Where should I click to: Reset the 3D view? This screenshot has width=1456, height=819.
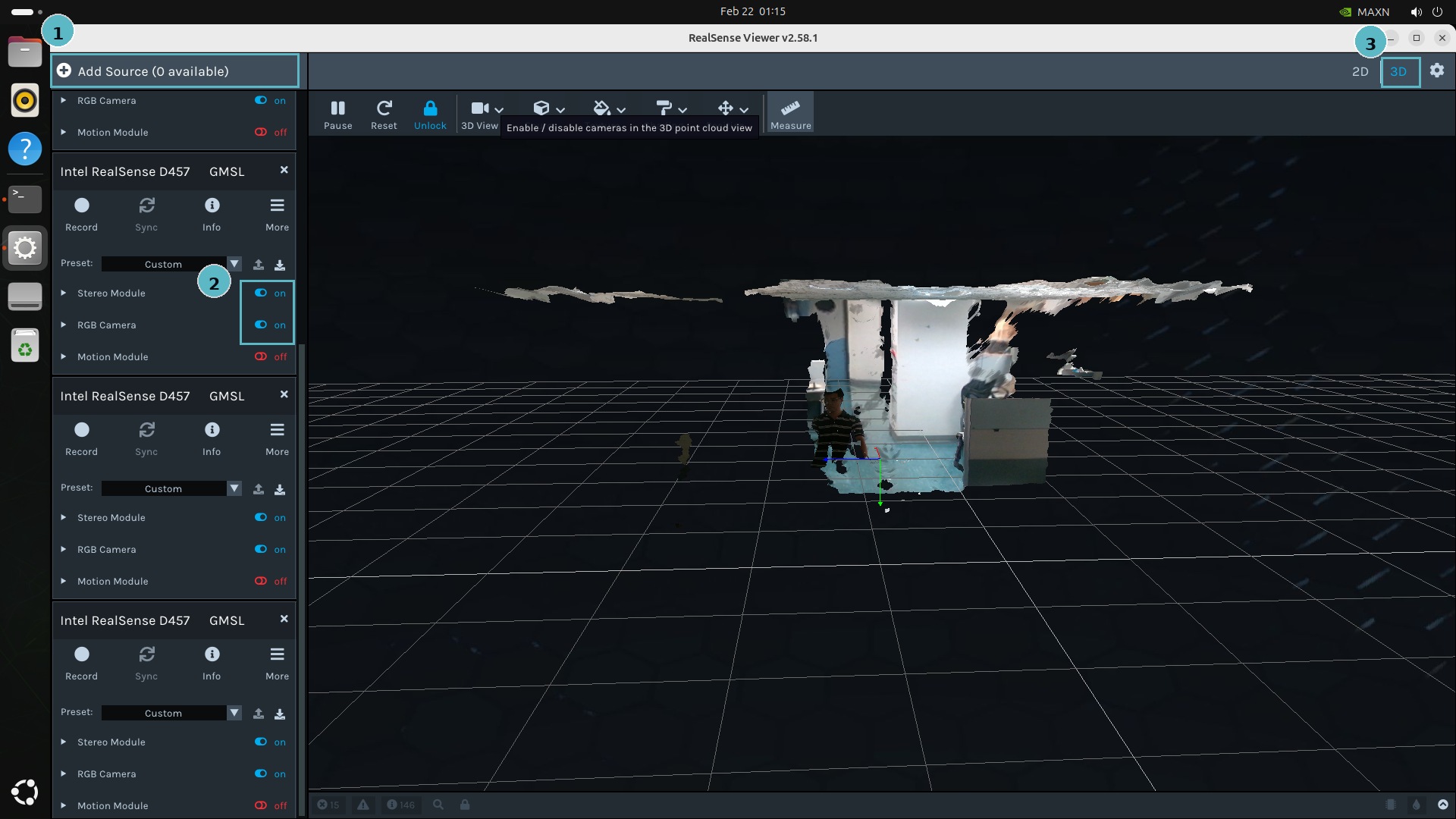pos(384,115)
